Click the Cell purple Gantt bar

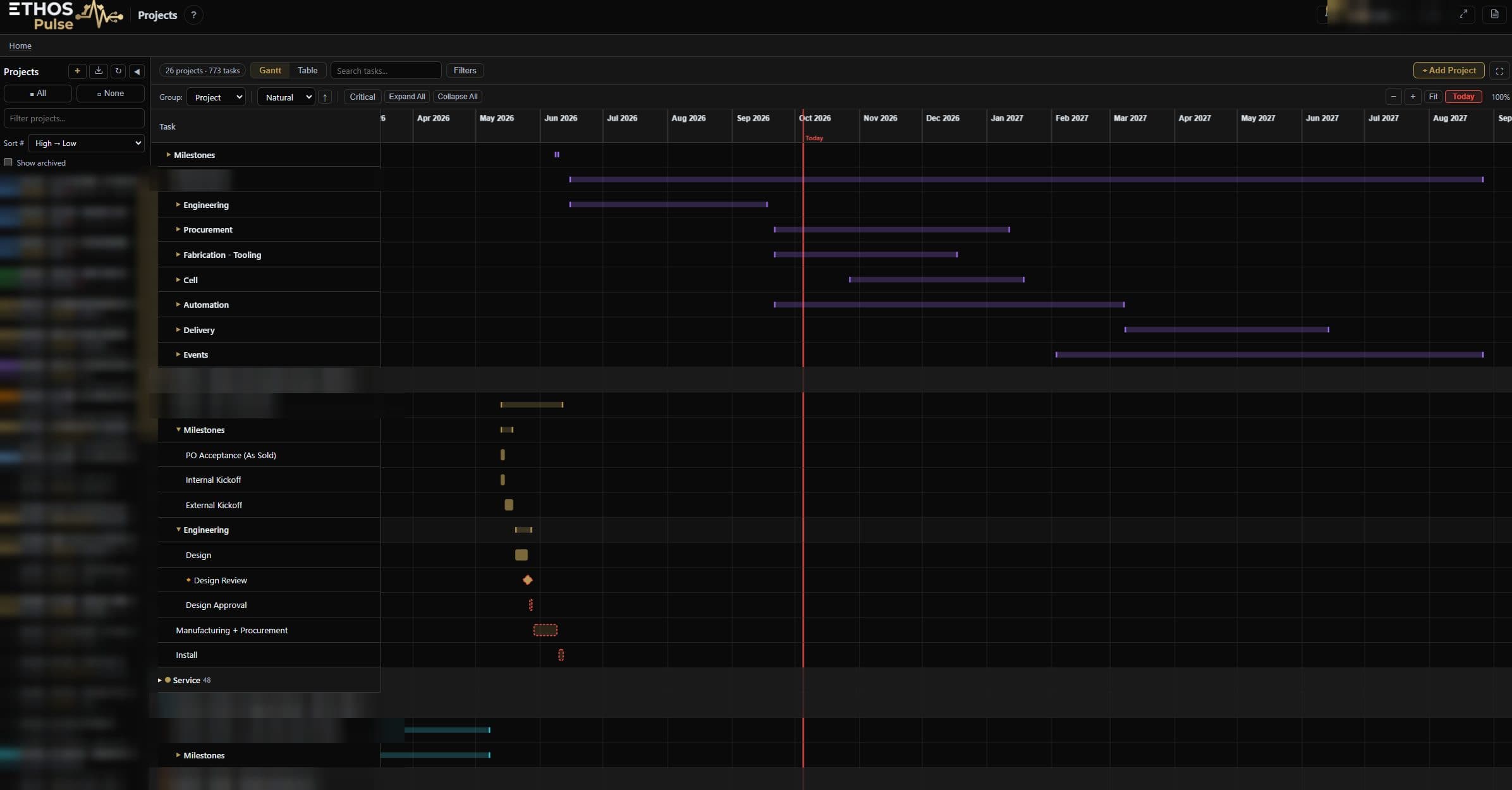point(936,279)
